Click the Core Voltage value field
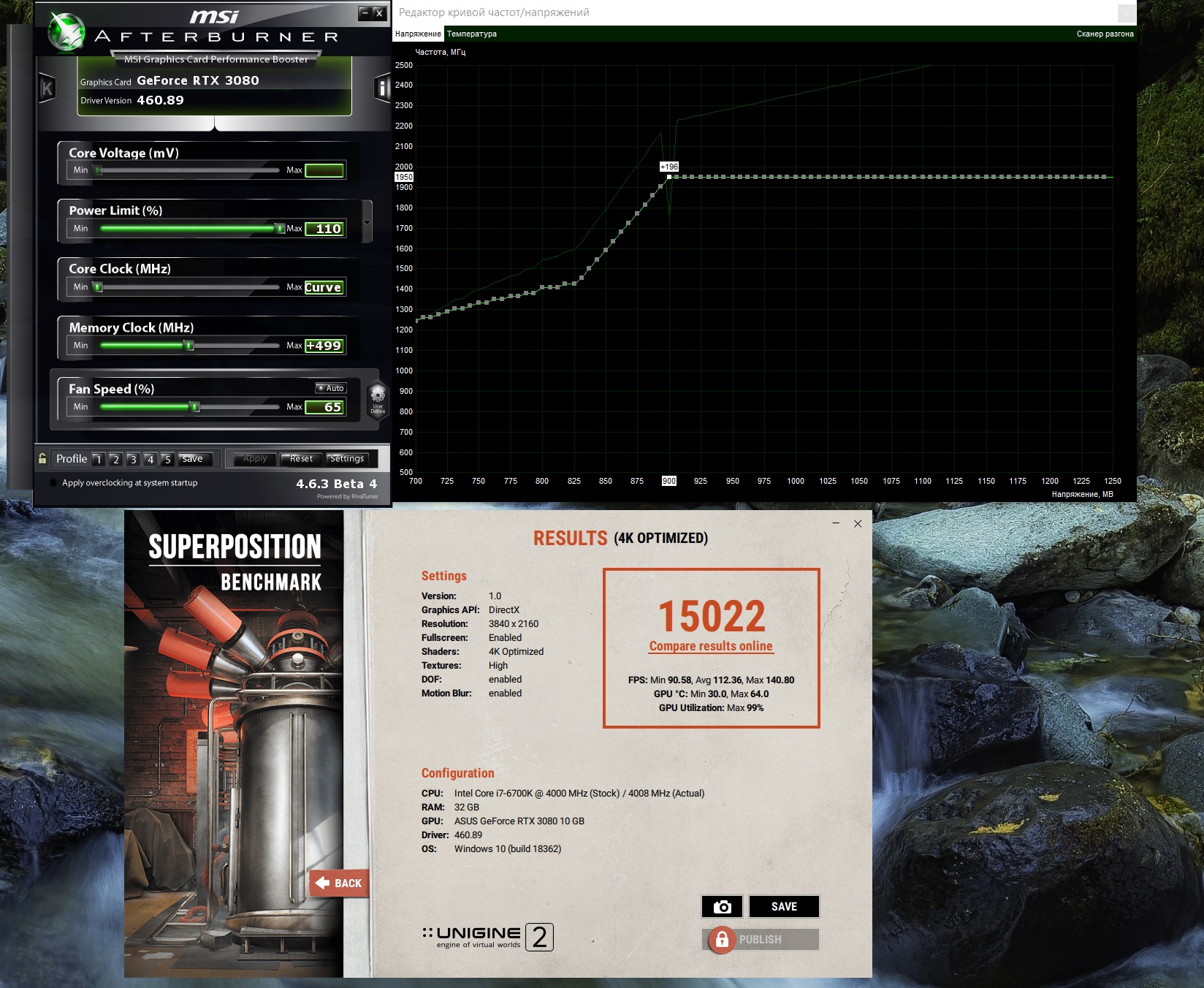 [x=324, y=170]
